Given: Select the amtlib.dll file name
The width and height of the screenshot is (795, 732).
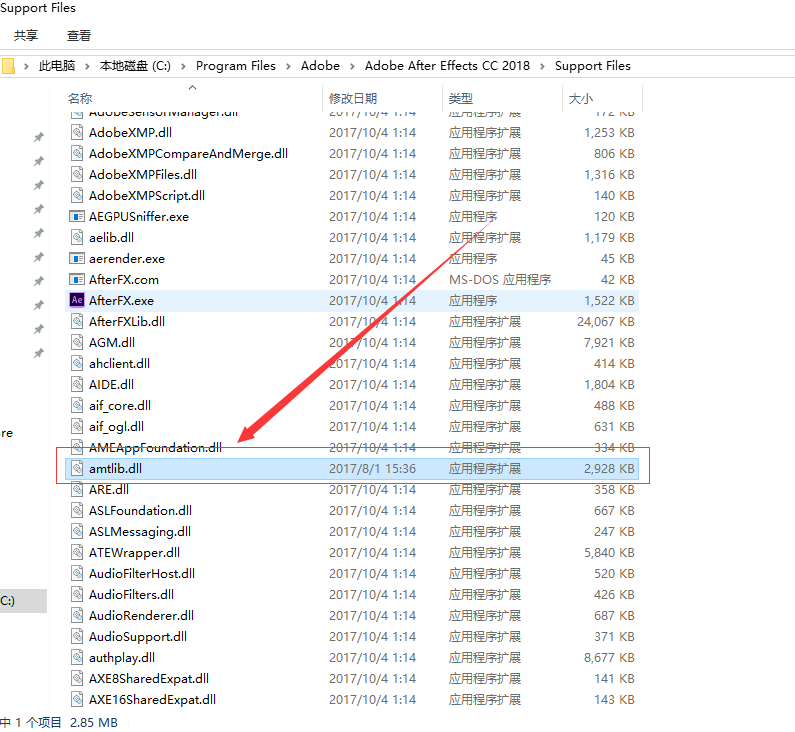Looking at the screenshot, I should [115, 468].
